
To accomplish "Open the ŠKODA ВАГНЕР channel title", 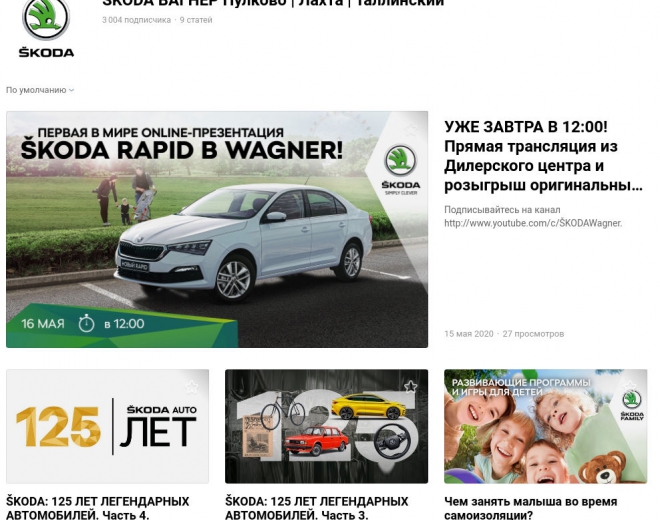I will (x=273, y=3).
